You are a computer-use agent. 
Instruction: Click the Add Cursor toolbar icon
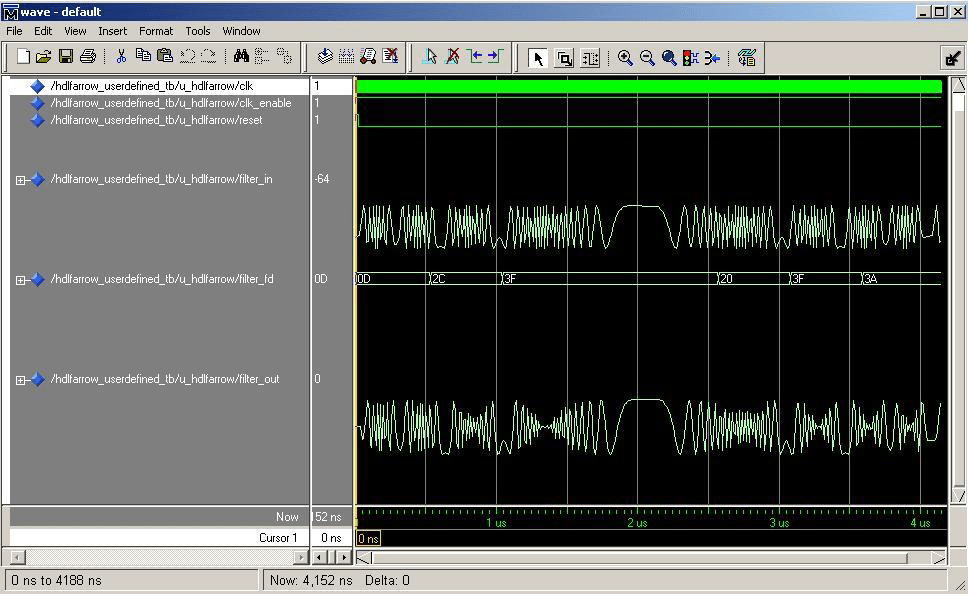[429, 57]
